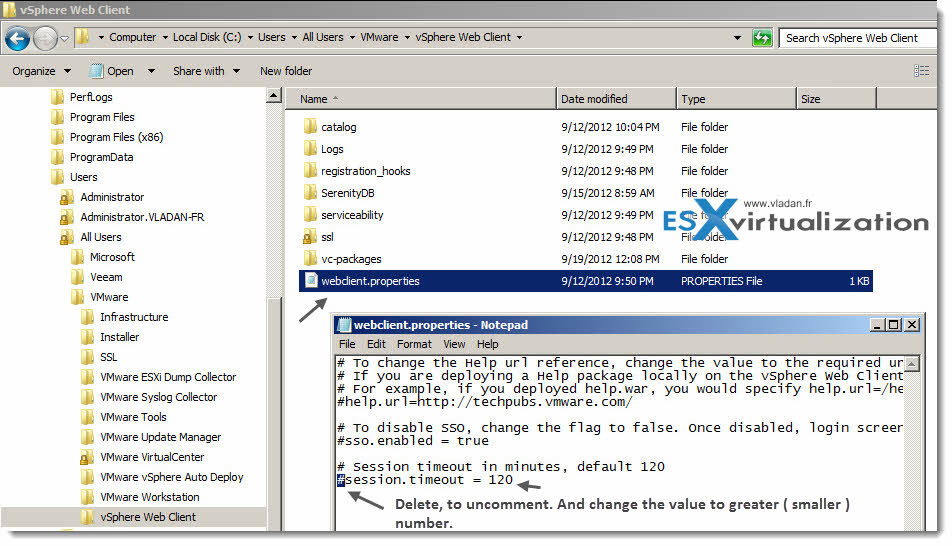Viewport: 952px width, 546px height.
Task: Select the SerenityDB folder icon
Action: (310, 193)
